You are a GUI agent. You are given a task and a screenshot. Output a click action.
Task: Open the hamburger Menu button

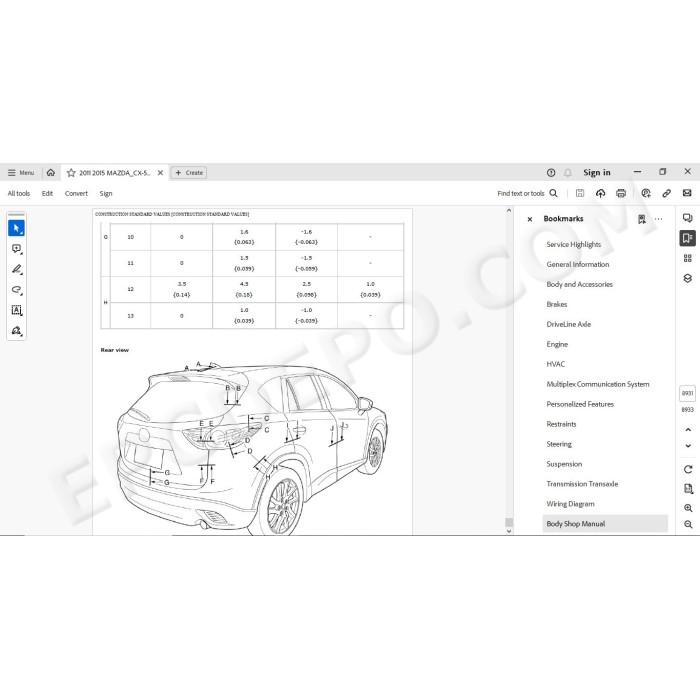(x=21, y=172)
